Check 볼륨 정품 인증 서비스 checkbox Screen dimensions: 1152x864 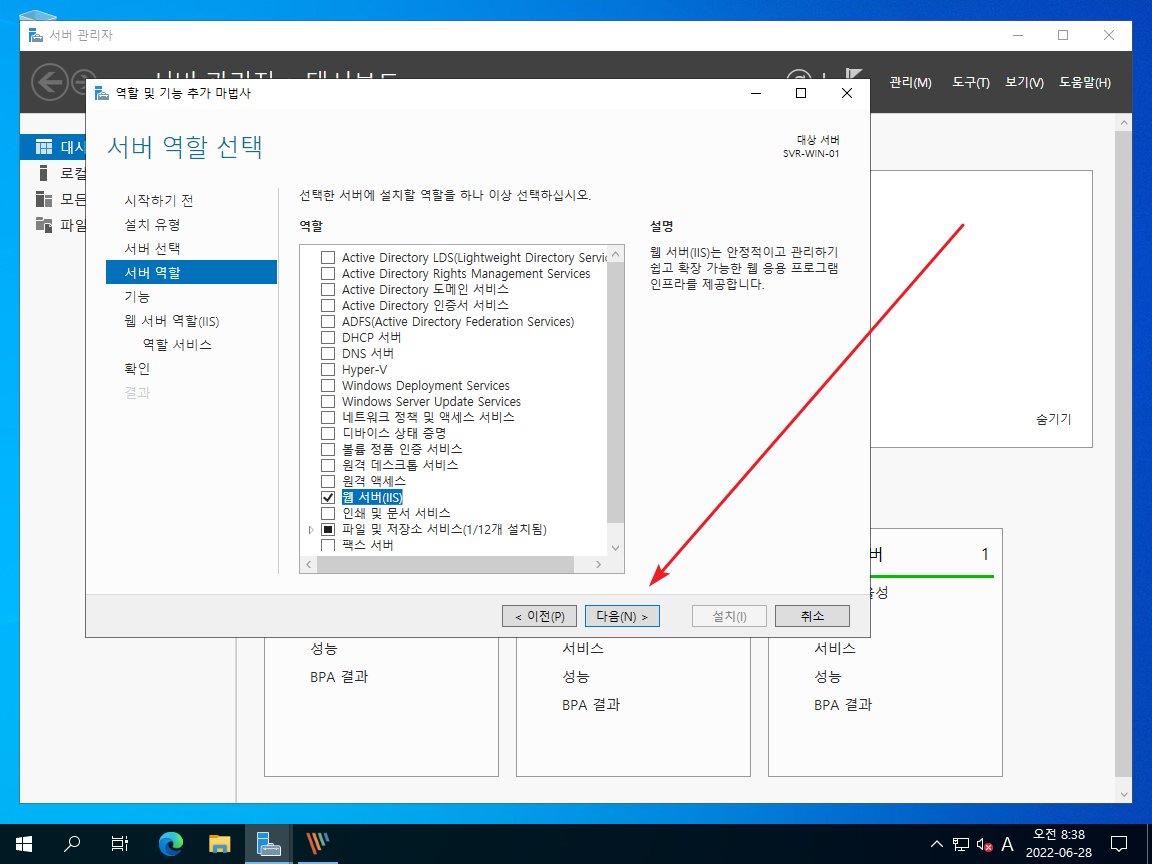328,450
